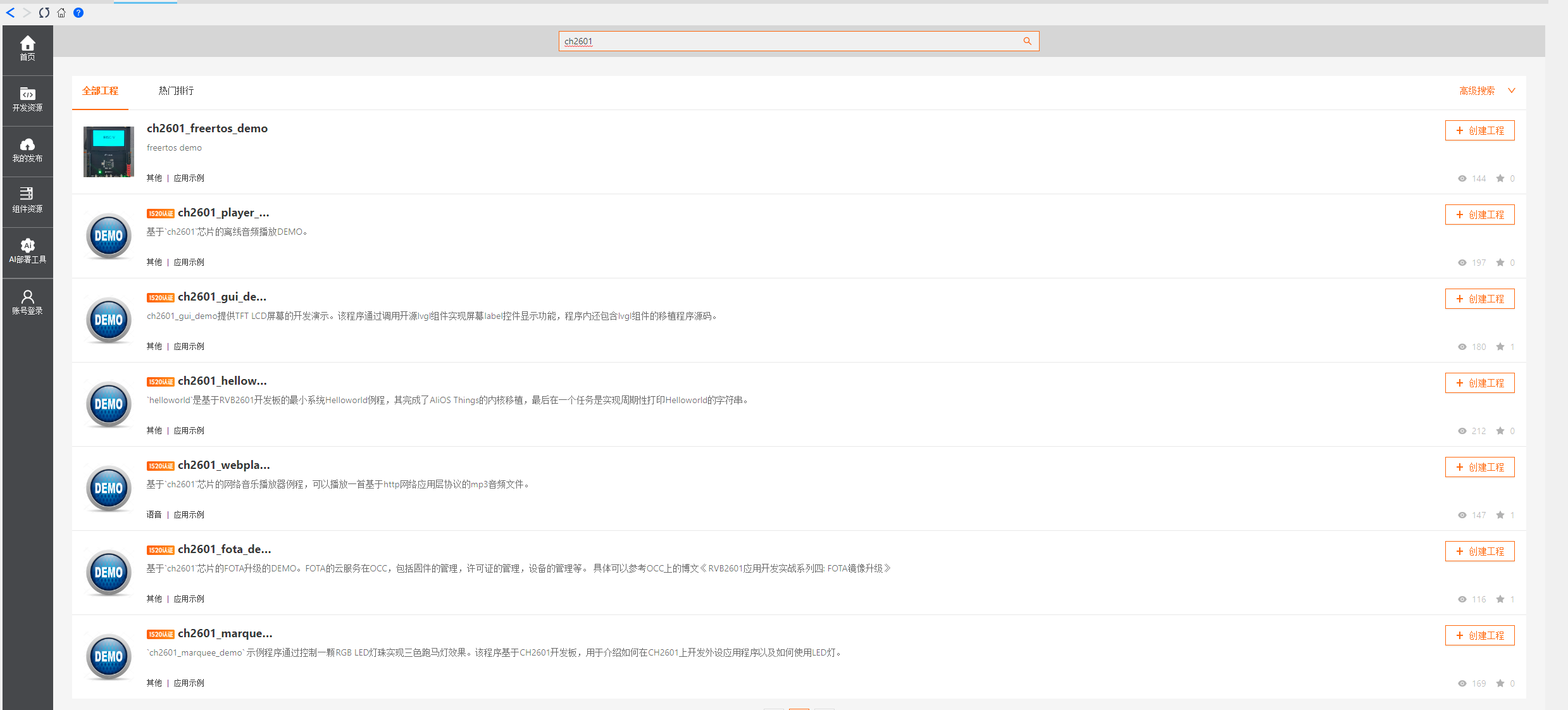
Task: Click the refresh icon in top bar
Action: point(44,13)
